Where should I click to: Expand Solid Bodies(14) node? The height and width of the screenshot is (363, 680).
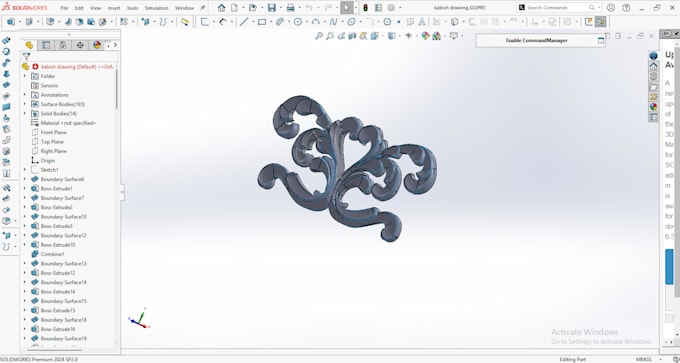click(x=24, y=114)
